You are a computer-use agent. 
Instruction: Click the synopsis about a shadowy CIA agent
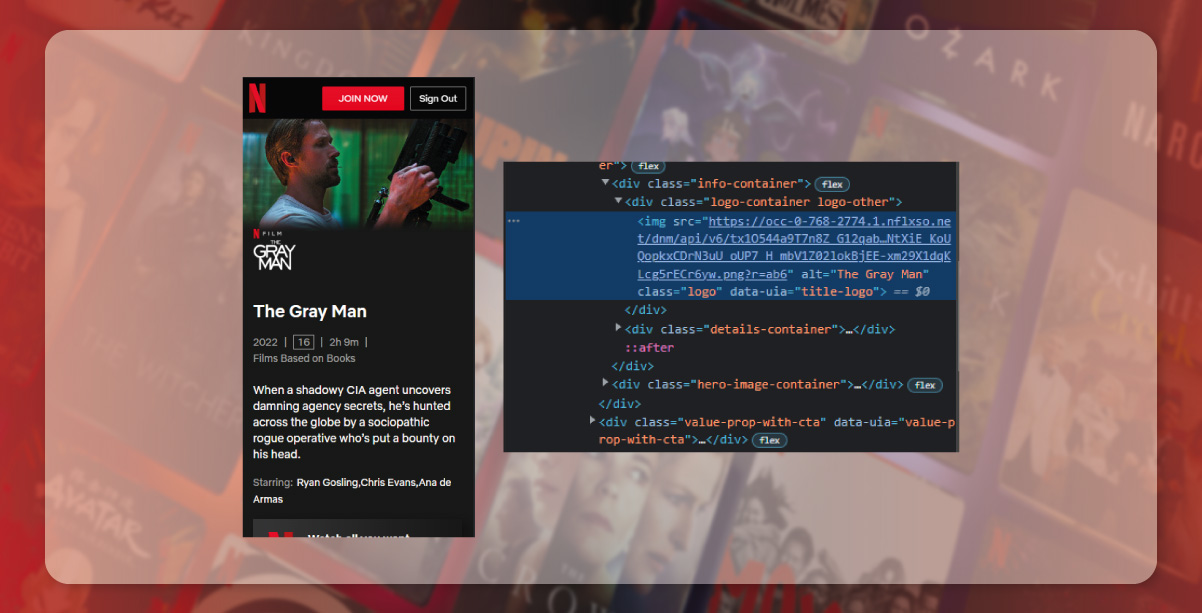point(354,422)
